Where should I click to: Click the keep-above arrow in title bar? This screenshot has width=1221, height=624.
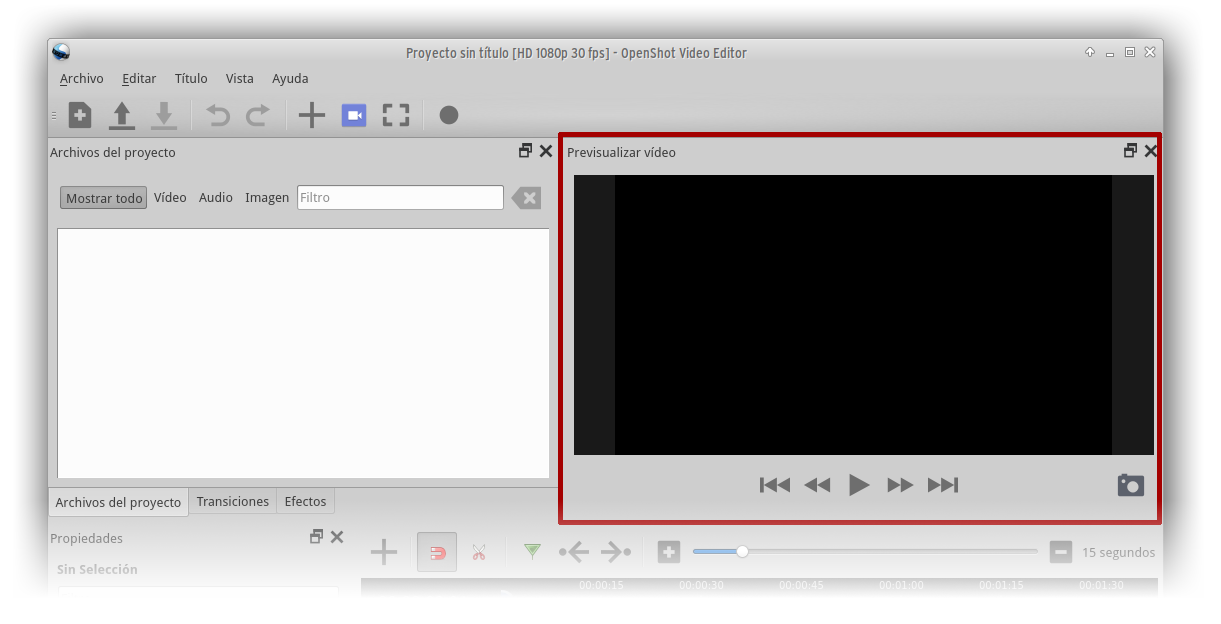(1090, 53)
